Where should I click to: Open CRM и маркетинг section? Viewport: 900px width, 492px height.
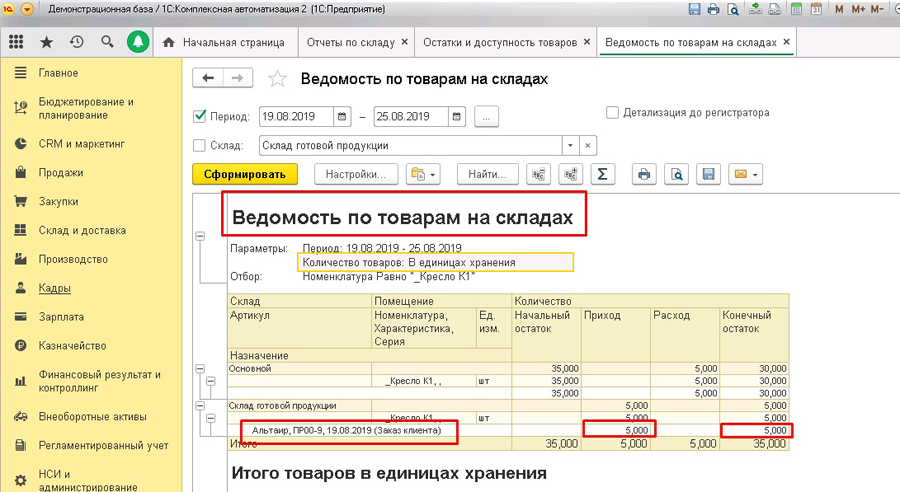tap(82, 144)
